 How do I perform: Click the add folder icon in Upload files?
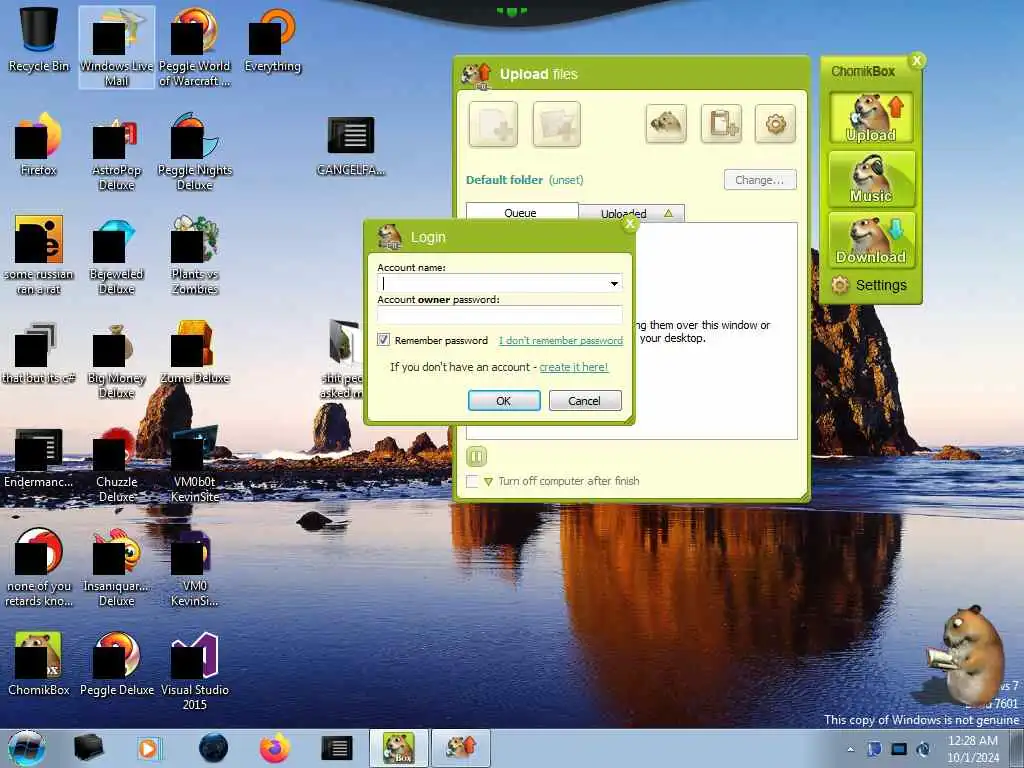coord(556,123)
